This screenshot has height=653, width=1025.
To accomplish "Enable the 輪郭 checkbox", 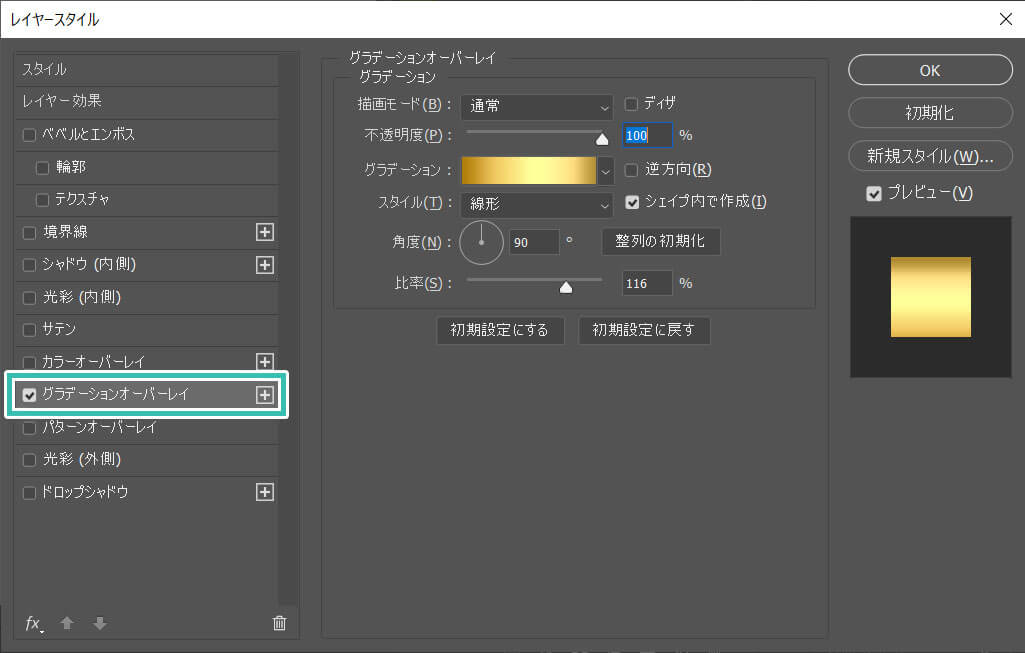I will click(x=42, y=168).
